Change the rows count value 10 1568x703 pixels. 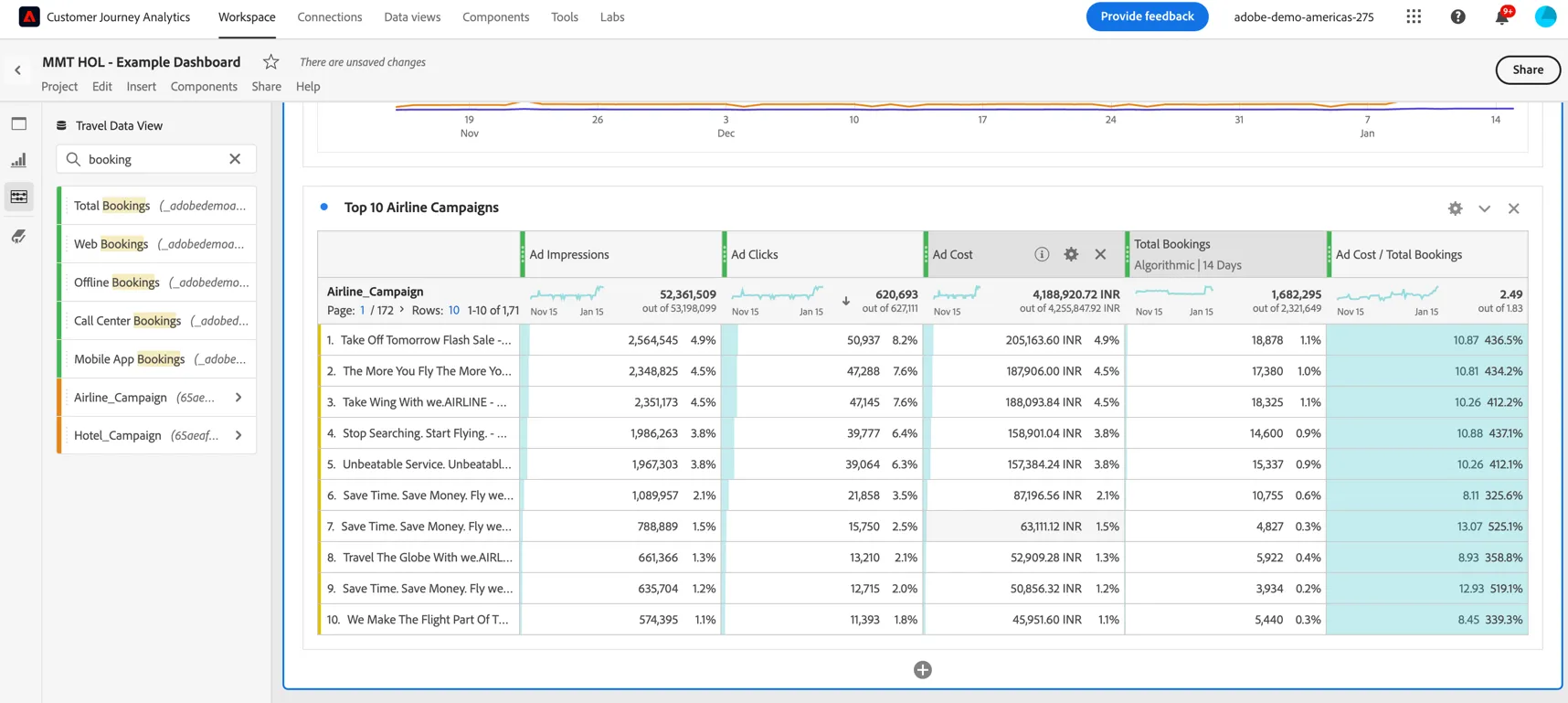pyautogui.click(x=453, y=311)
